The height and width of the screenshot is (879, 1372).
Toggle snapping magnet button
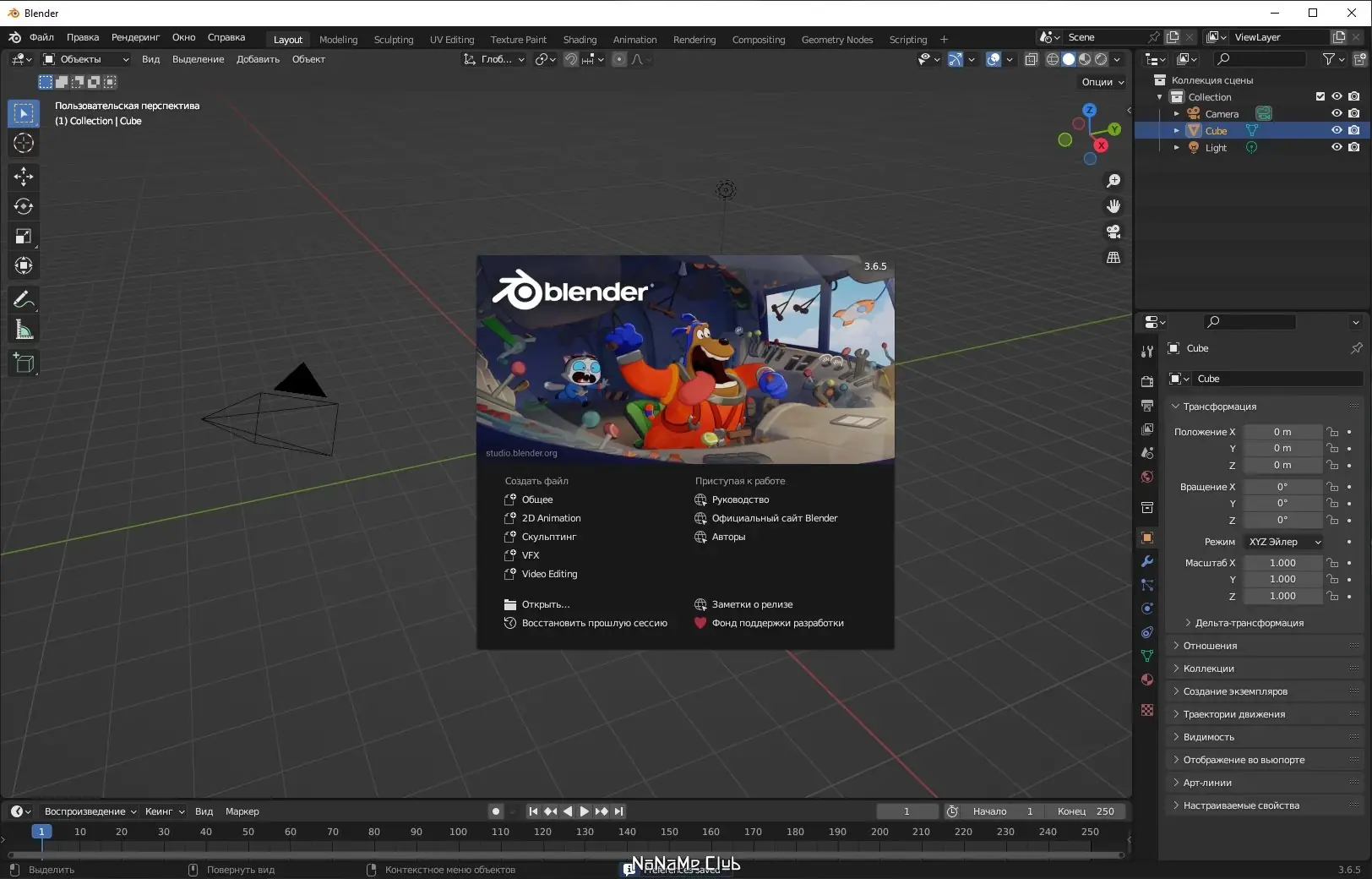(572, 59)
